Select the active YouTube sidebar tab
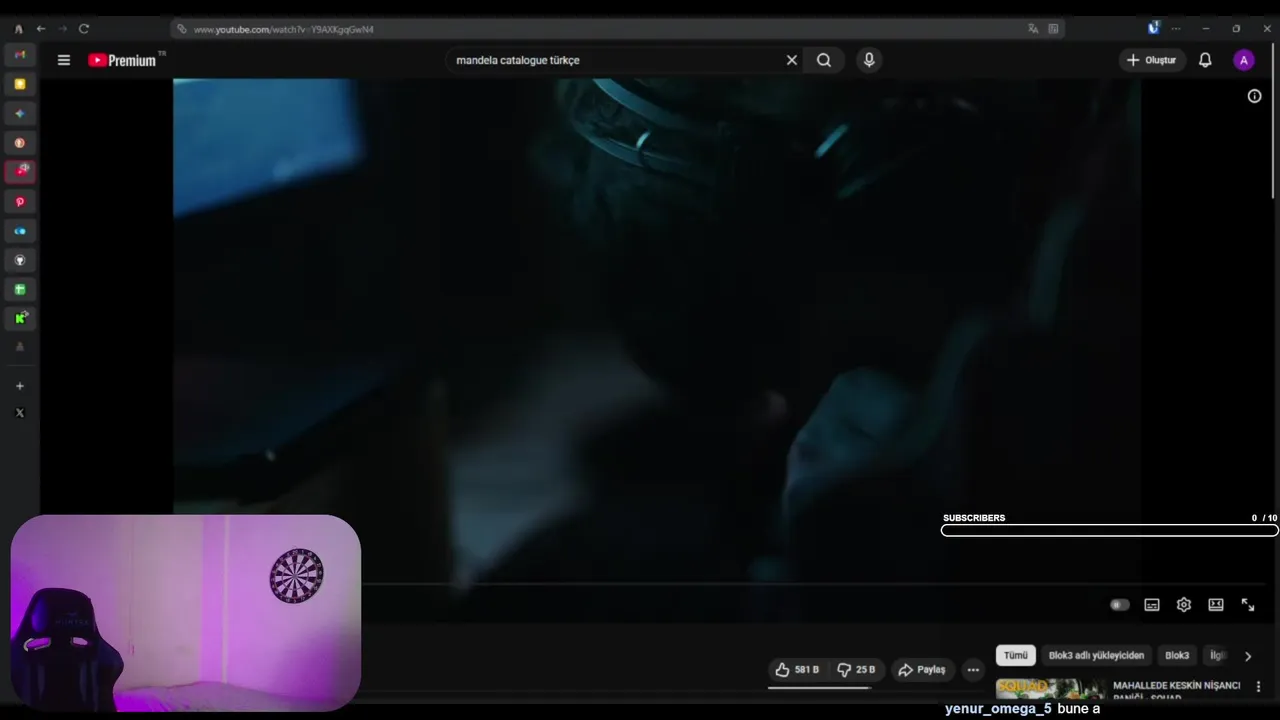Image resolution: width=1280 pixels, height=720 pixels. (19, 171)
